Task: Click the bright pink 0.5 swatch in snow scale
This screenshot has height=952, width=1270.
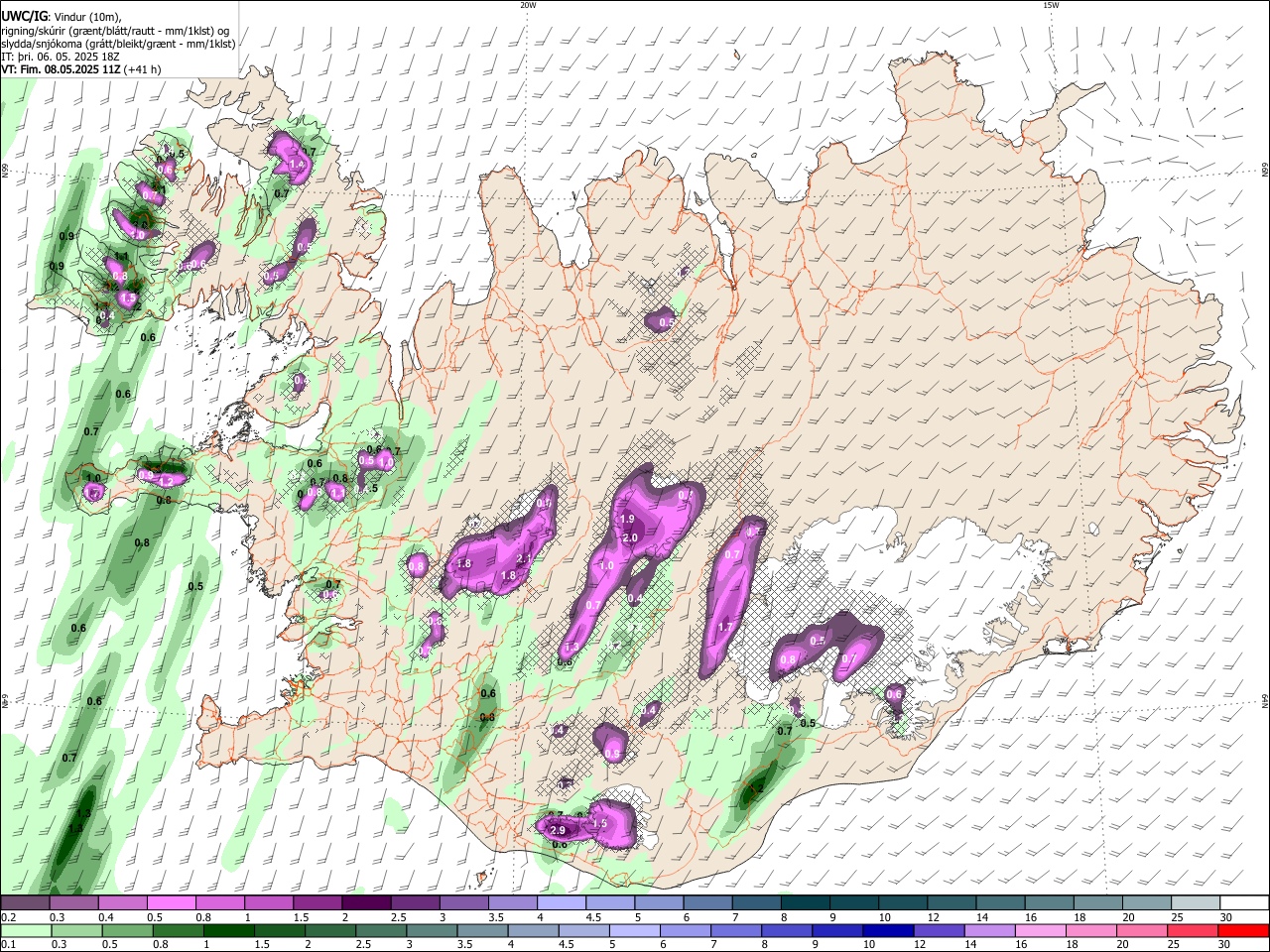Action: click(170, 903)
